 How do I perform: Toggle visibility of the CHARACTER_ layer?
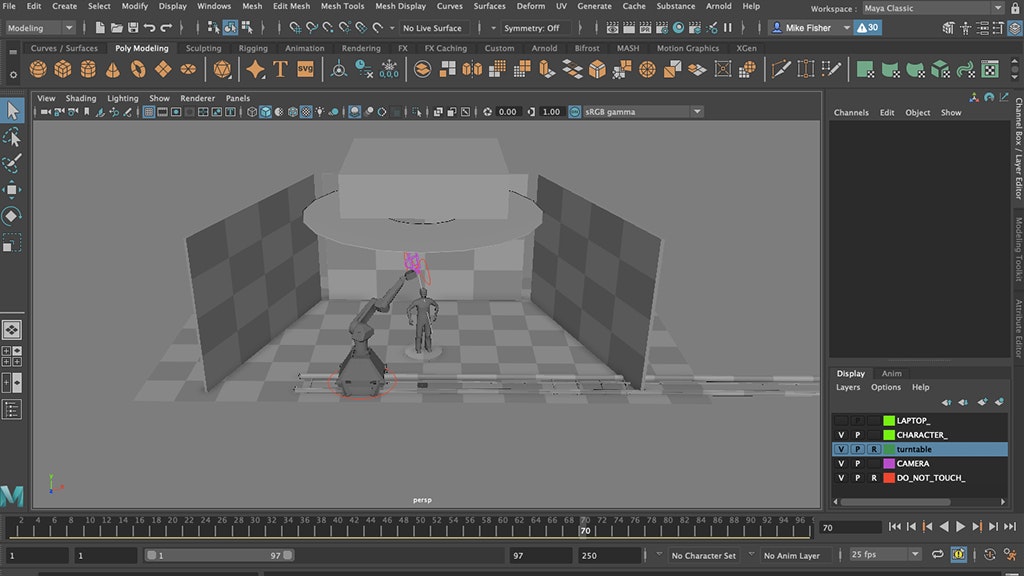[x=841, y=435]
